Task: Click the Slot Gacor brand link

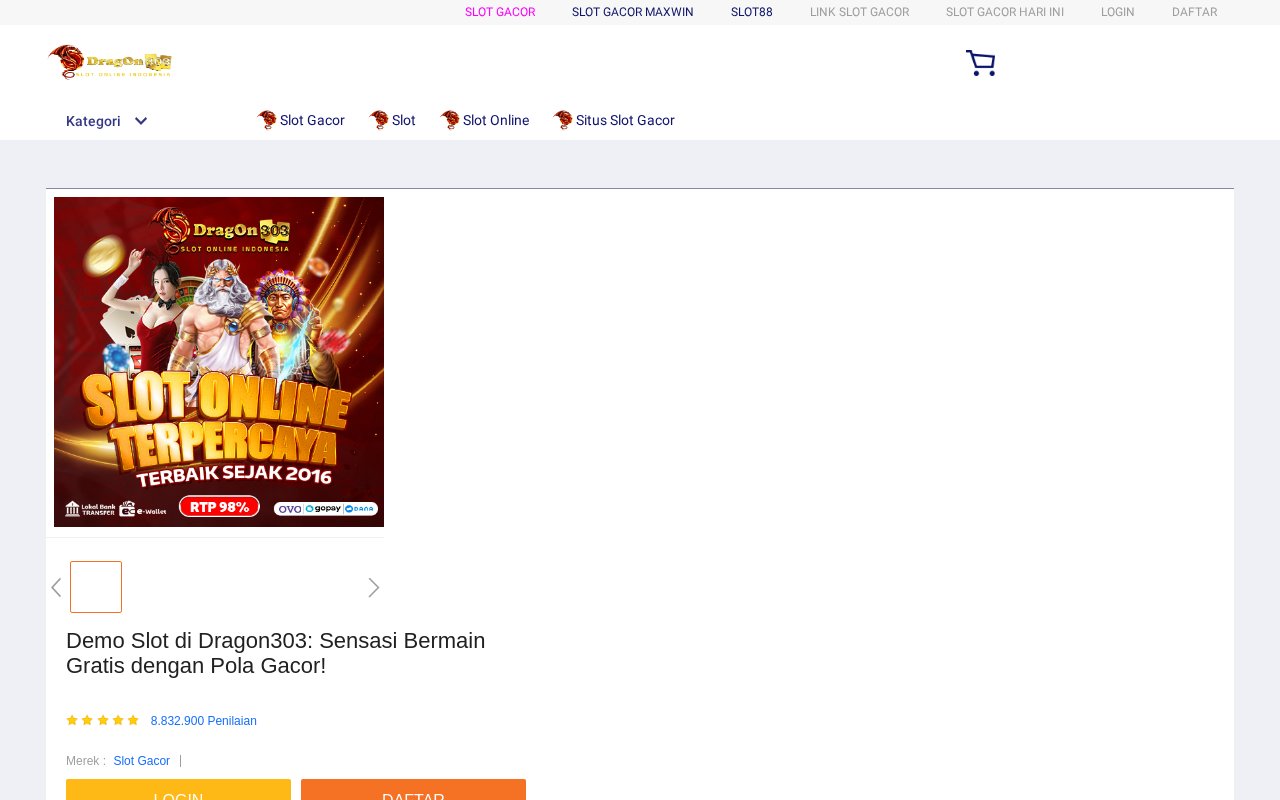Action: tap(142, 761)
